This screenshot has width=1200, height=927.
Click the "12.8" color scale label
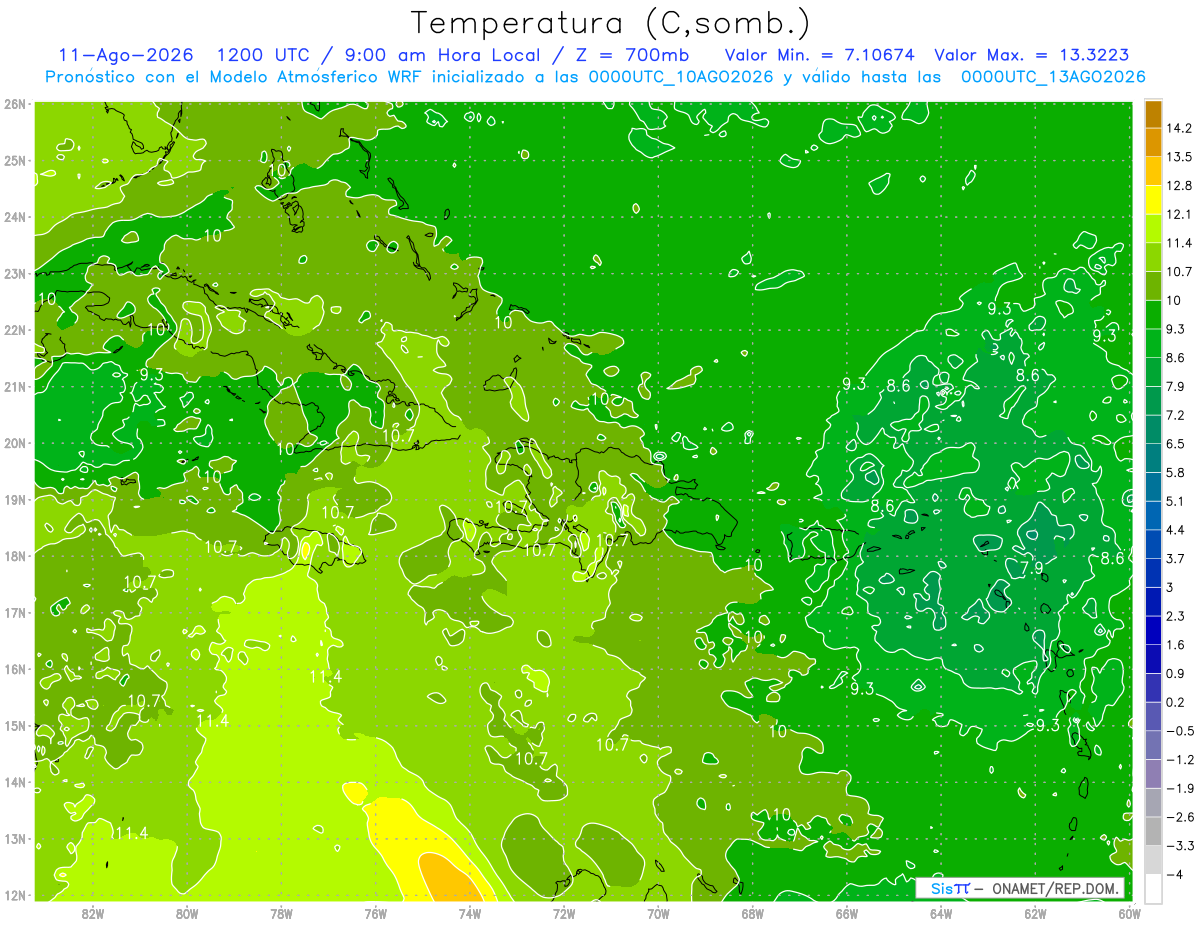tap(1179, 185)
